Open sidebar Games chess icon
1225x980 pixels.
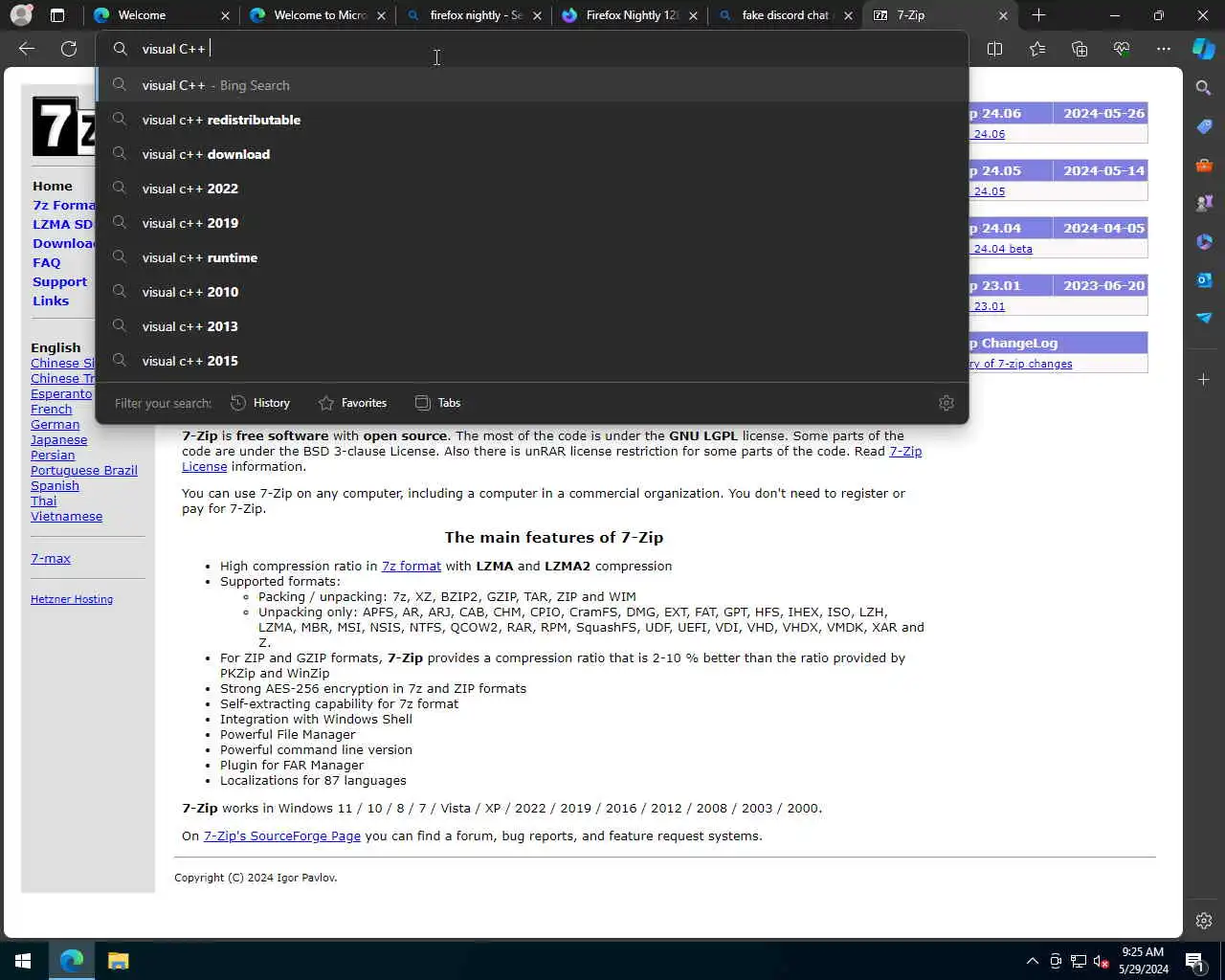click(1204, 203)
